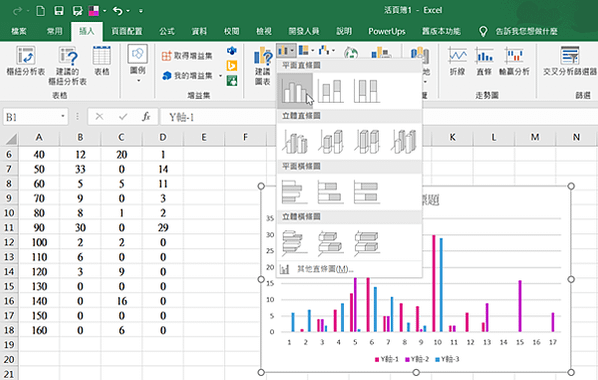Insert a 表格 table

coord(101,61)
